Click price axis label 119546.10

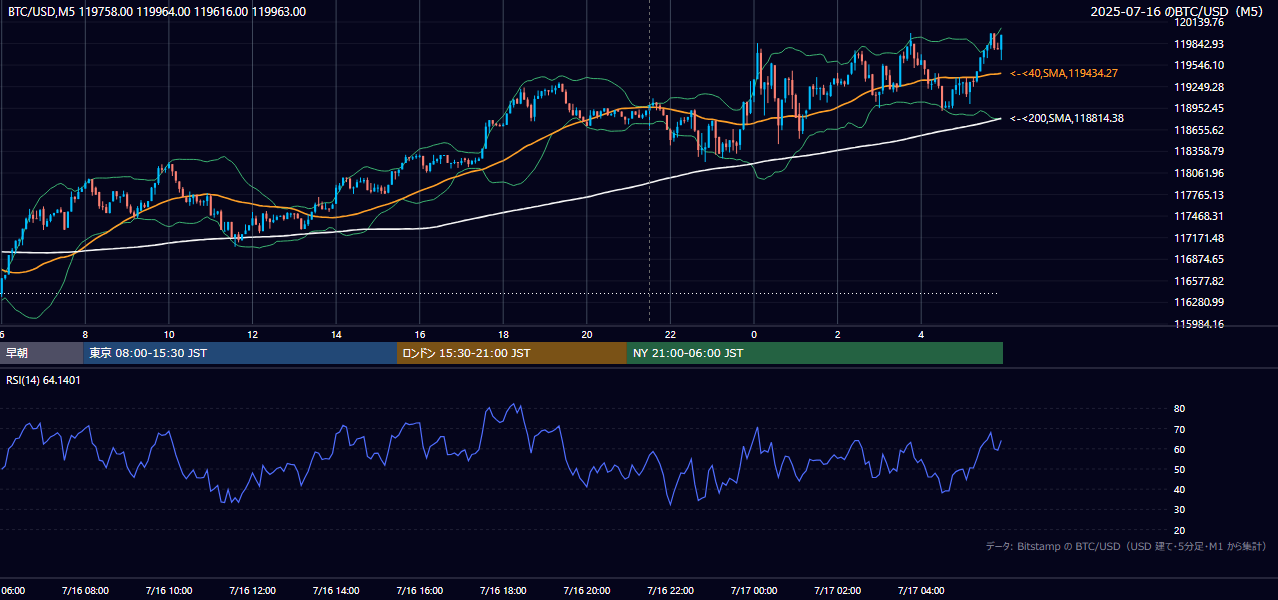pyautogui.click(x=1199, y=65)
